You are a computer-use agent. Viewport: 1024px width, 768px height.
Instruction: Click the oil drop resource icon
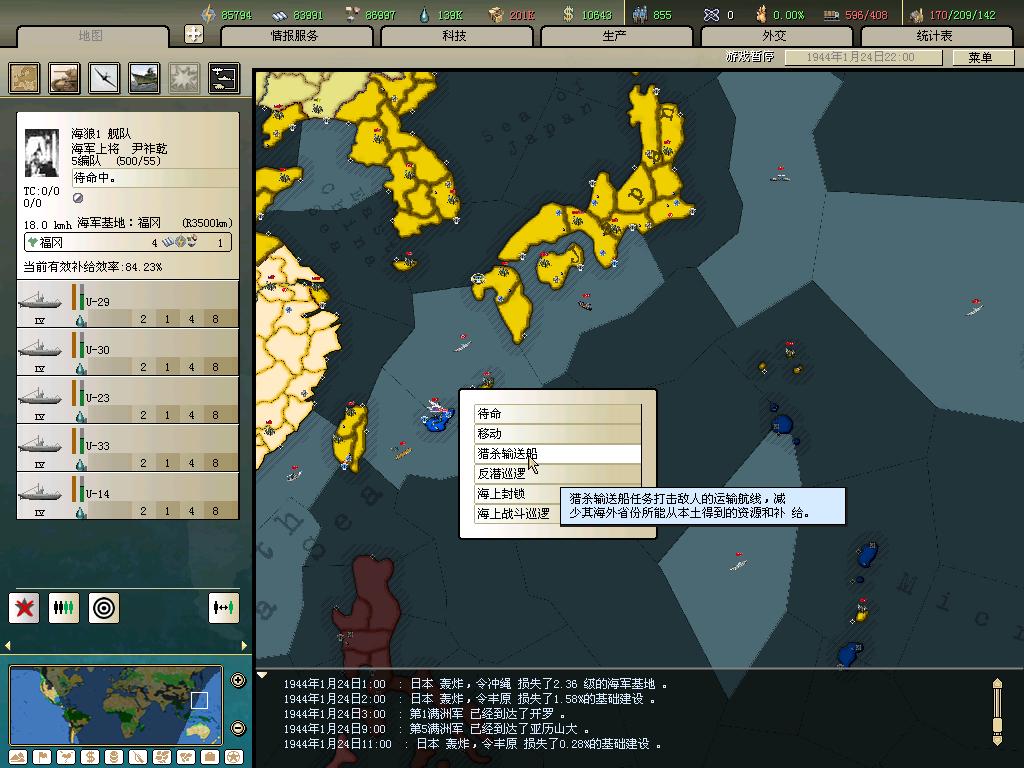[424, 14]
